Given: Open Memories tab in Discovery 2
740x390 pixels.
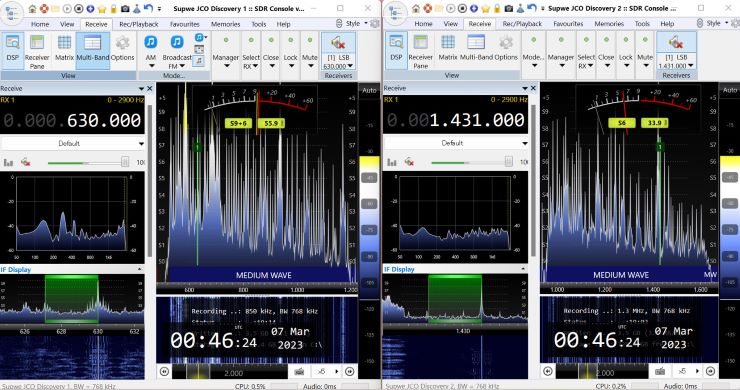Looking at the screenshot, I should [609, 24].
